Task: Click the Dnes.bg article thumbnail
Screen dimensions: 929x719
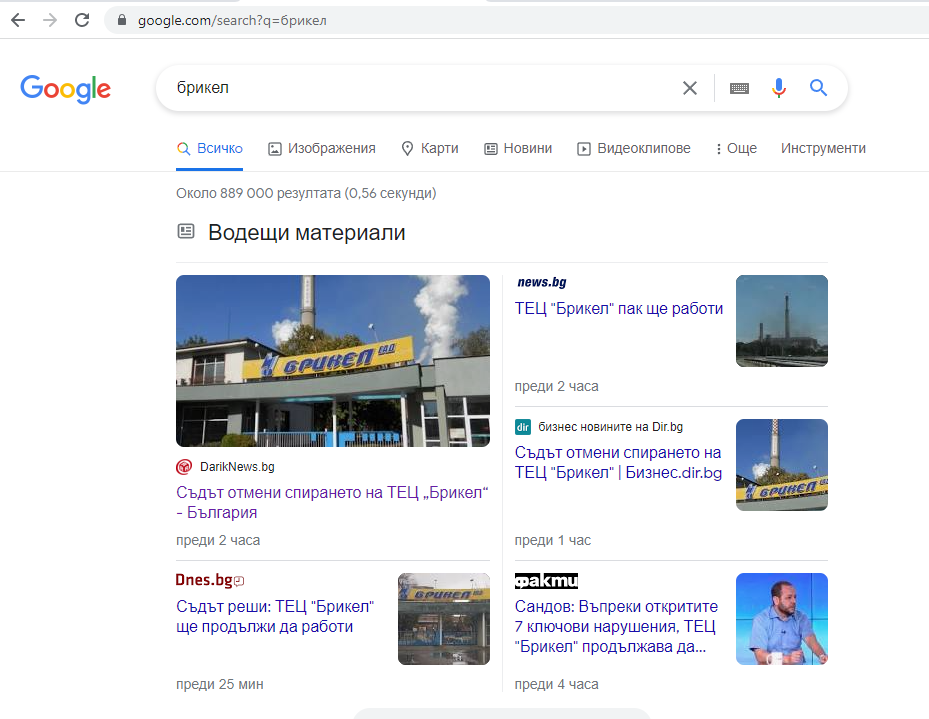Action: tap(444, 618)
